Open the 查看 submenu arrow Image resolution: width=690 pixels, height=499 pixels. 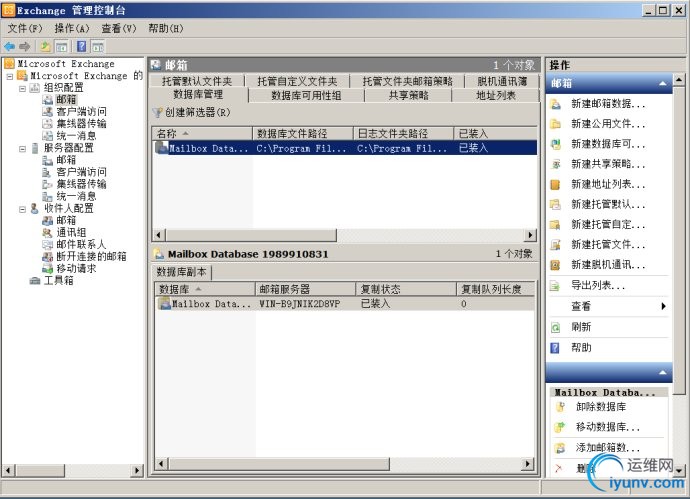click(x=664, y=306)
